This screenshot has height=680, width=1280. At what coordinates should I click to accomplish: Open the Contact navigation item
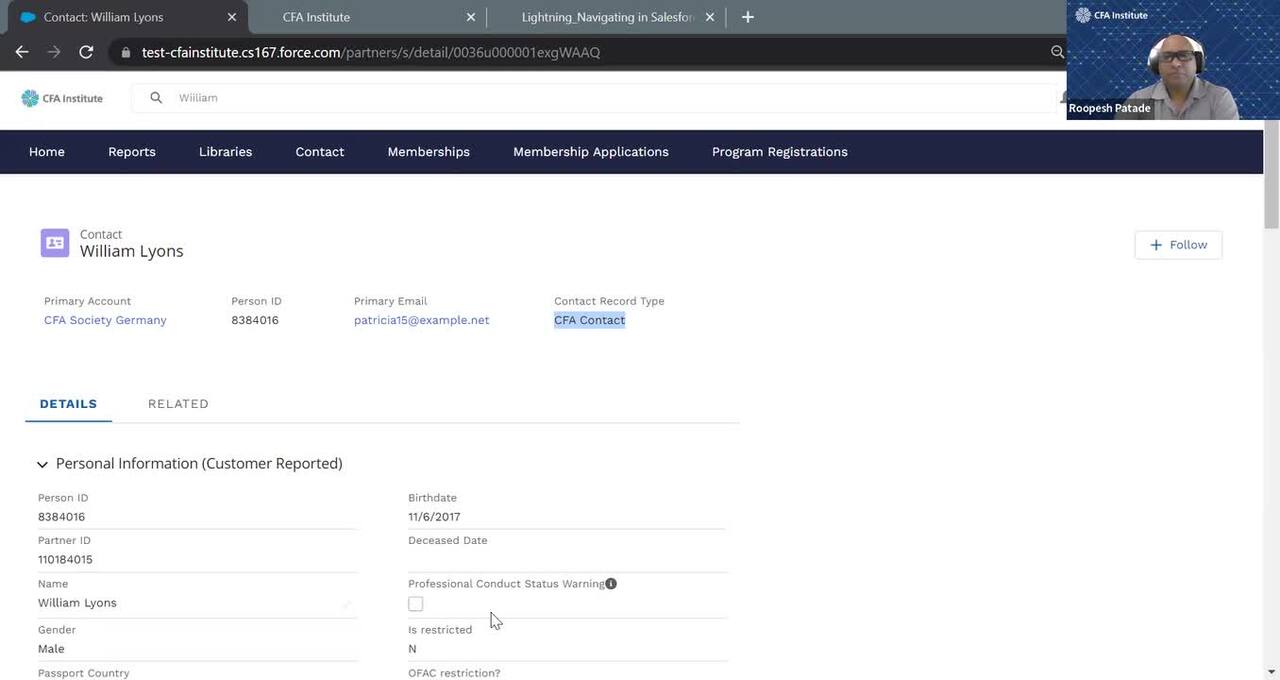[x=320, y=152]
